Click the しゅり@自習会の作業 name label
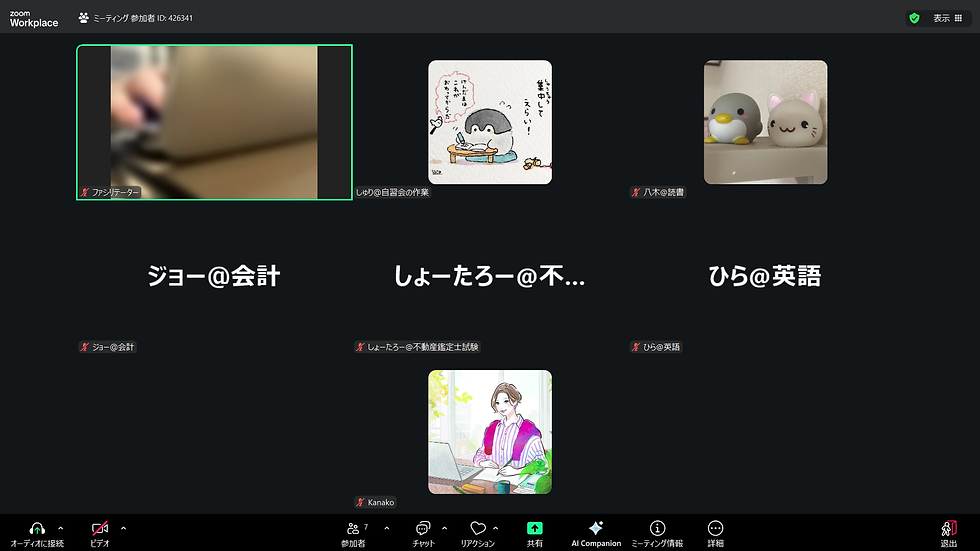The width and height of the screenshot is (980, 551). coord(392,192)
